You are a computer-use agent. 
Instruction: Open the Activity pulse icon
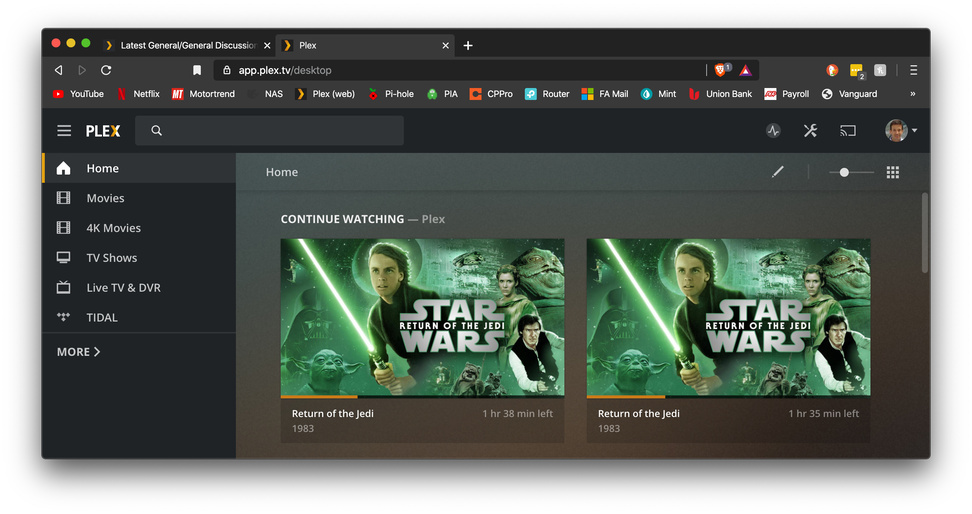point(773,131)
